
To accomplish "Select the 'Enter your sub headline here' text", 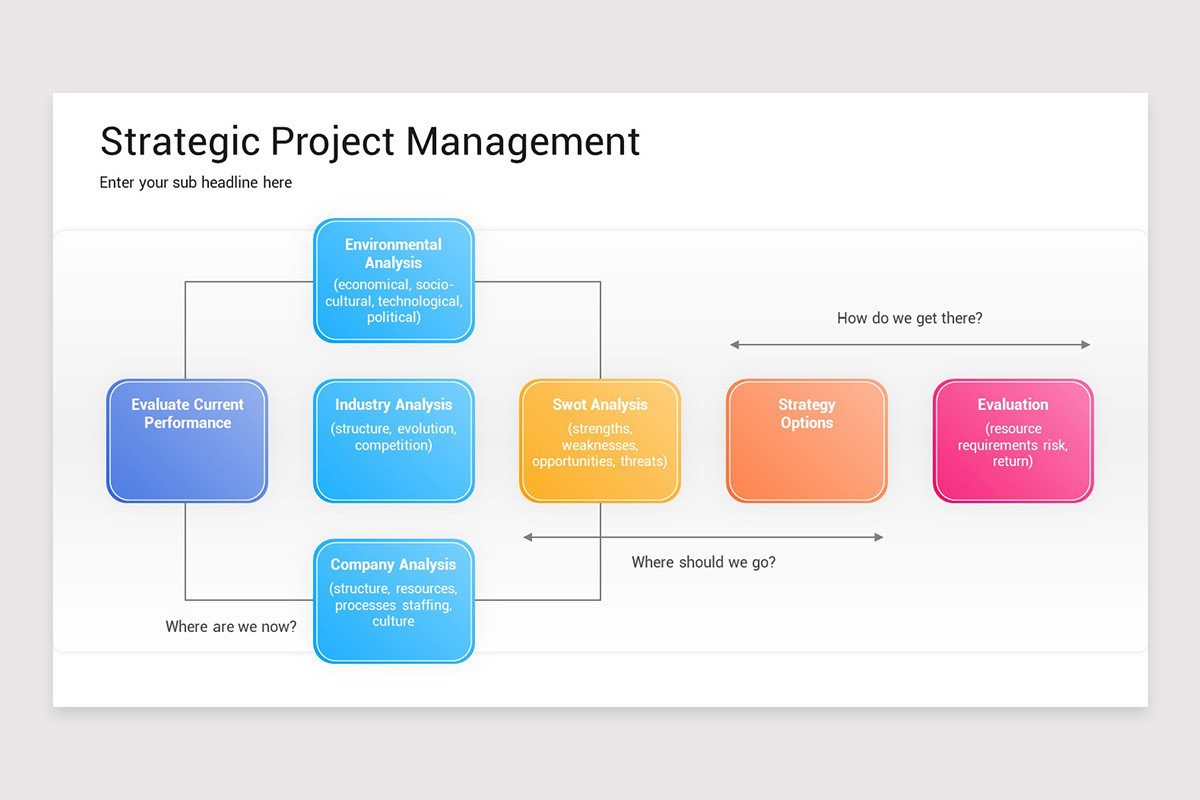I will click(196, 182).
